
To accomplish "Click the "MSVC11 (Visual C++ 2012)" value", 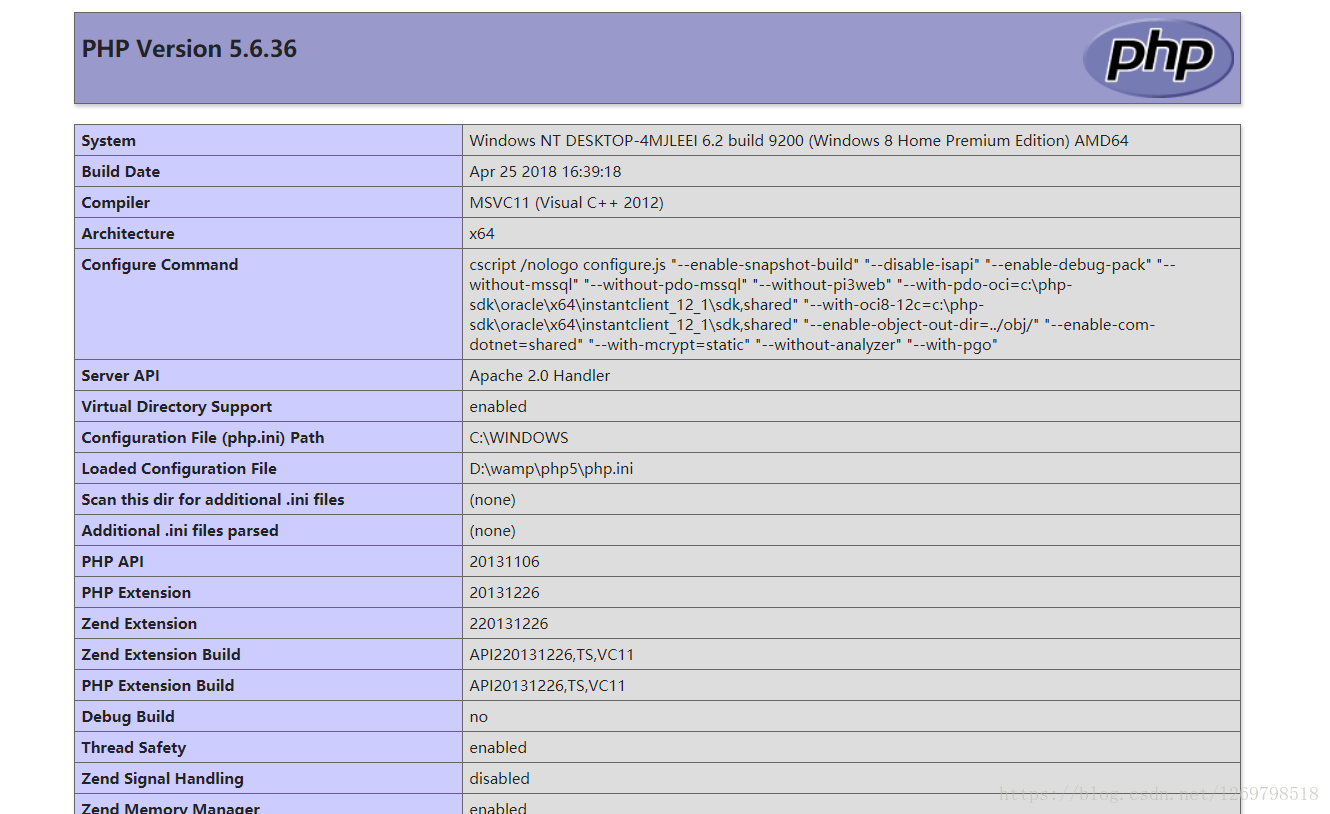I will [x=566, y=203].
